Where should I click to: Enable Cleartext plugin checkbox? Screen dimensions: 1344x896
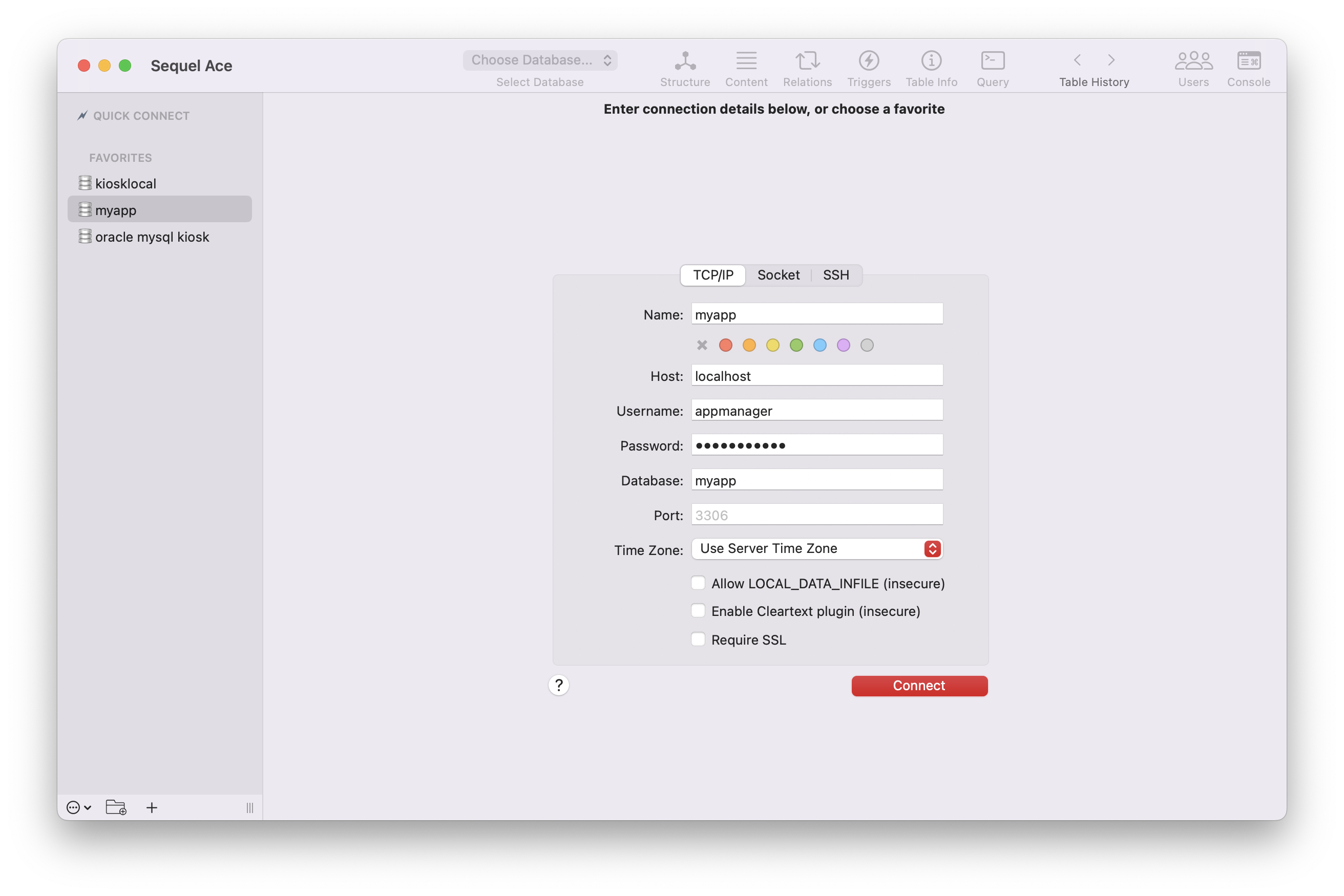(698, 610)
